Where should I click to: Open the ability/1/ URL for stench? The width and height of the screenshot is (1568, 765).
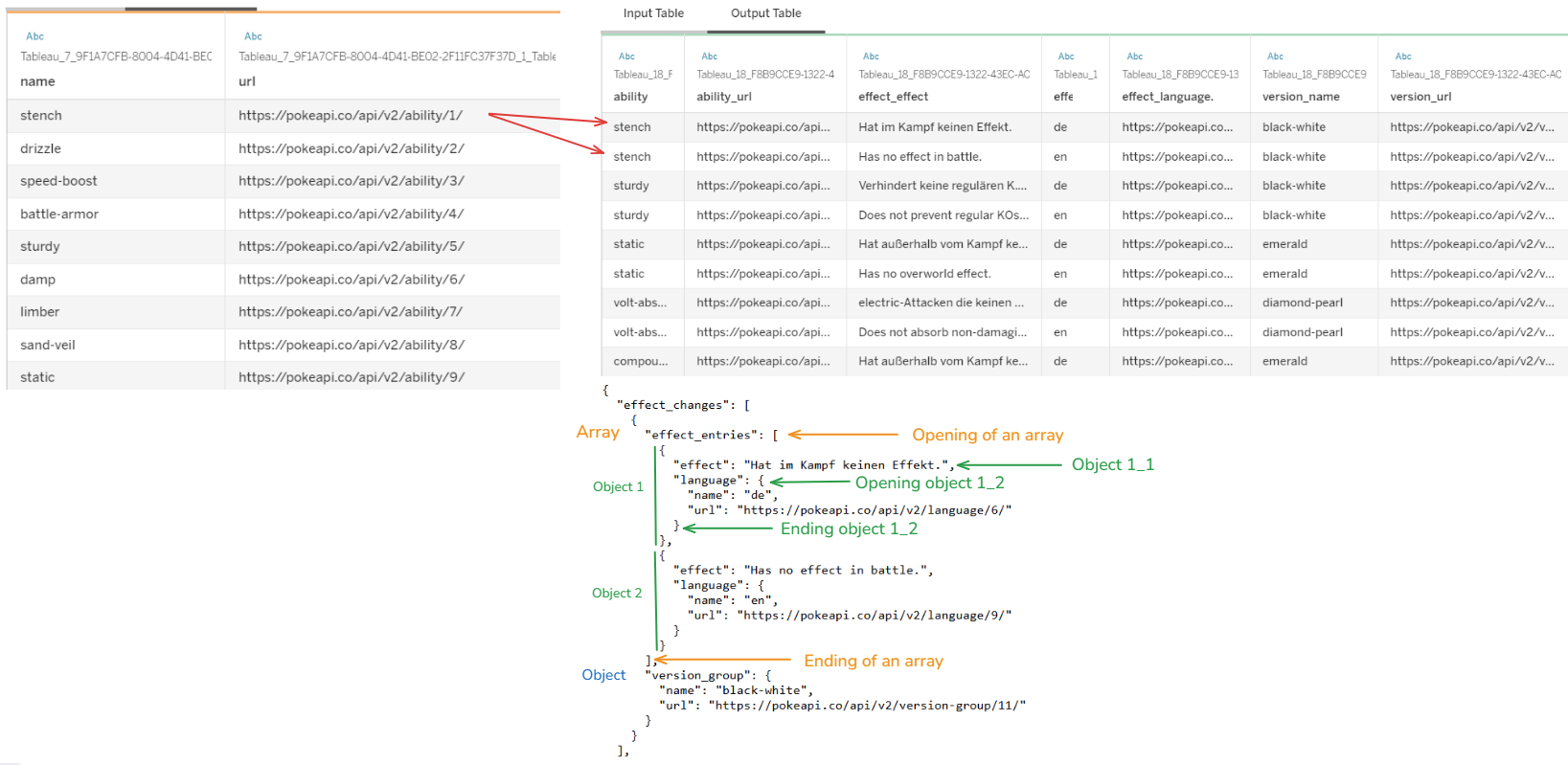tap(351, 116)
